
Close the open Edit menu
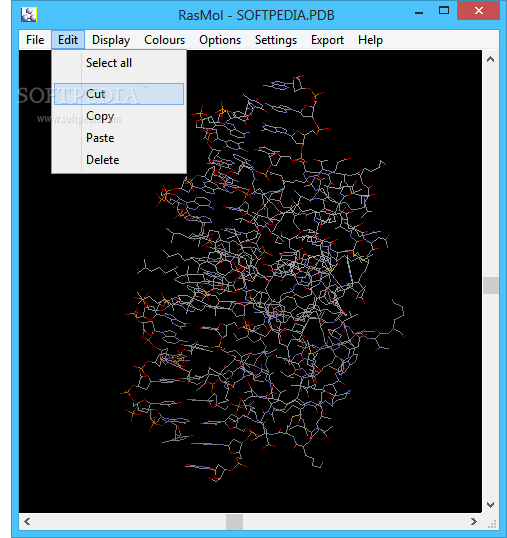click(68, 40)
